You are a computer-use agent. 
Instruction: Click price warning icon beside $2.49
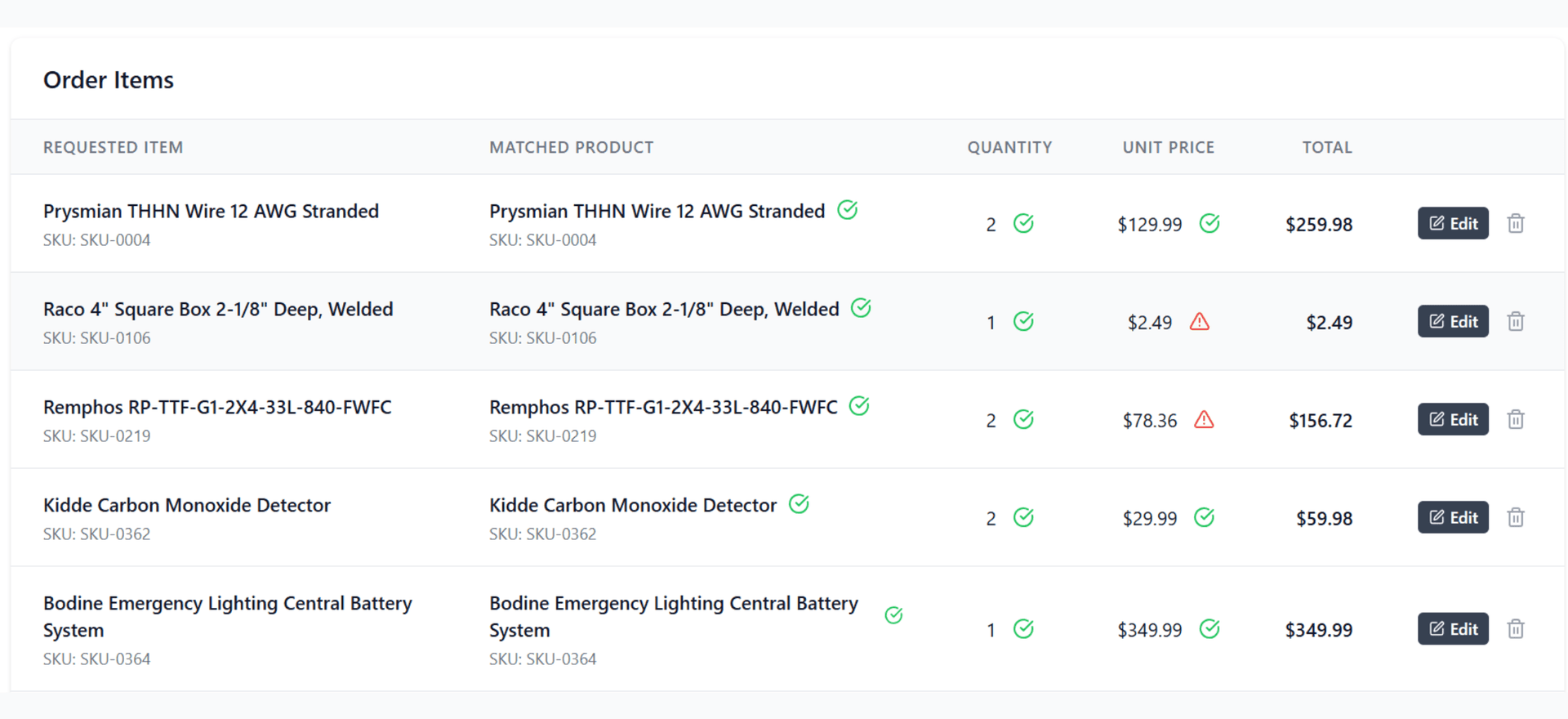point(1200,321)
